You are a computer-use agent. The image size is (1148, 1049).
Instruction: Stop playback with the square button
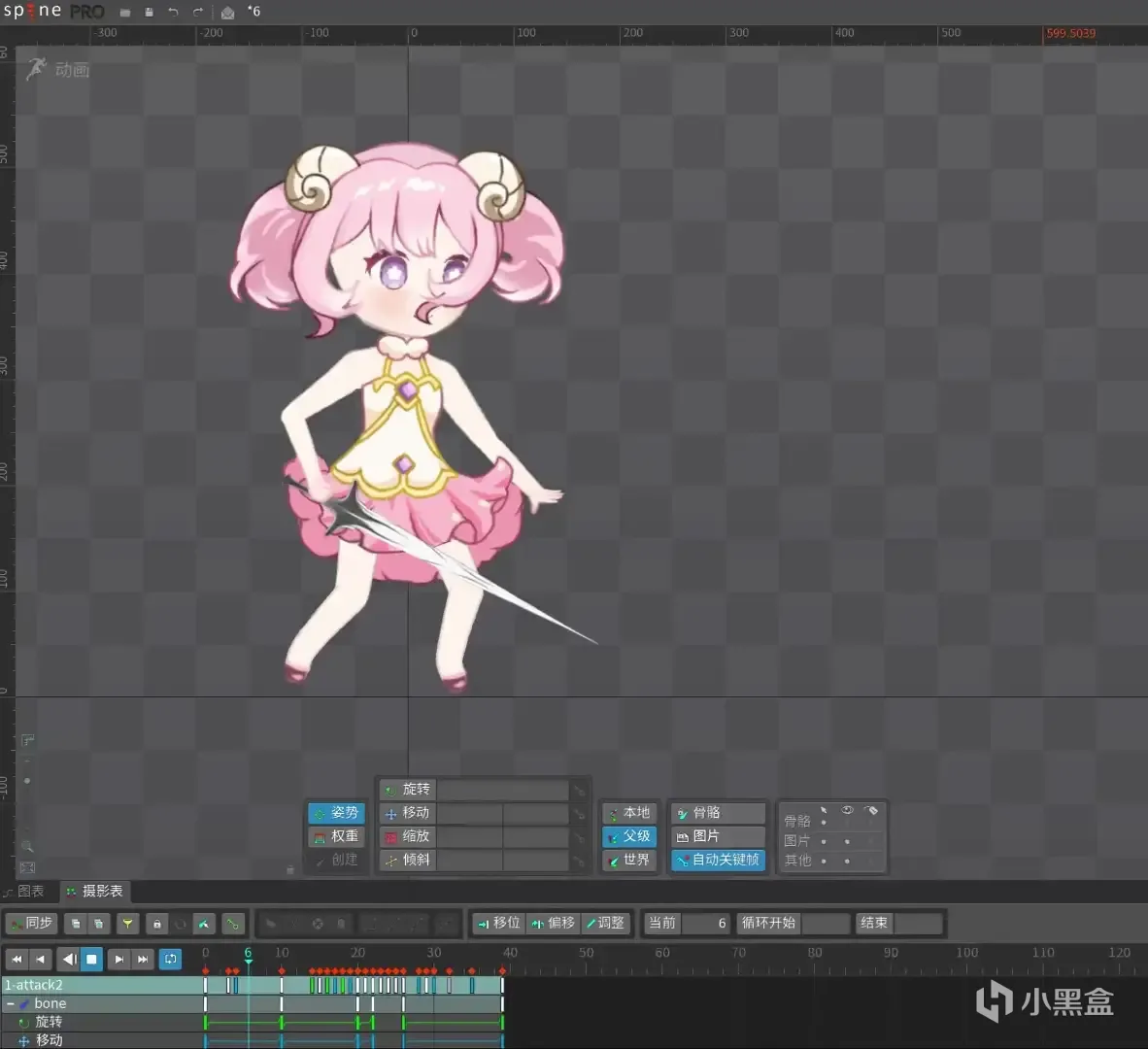(91, 959)
